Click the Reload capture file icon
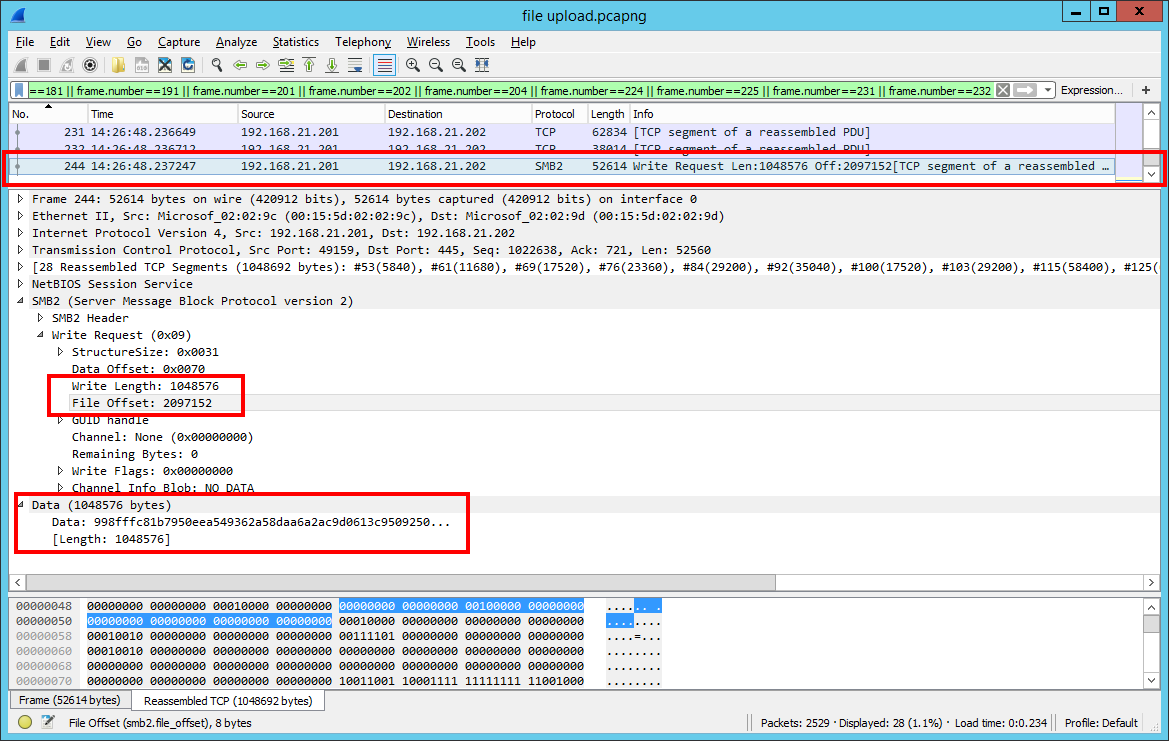Viewport: 1169px width, 741px height. point(188,66)
